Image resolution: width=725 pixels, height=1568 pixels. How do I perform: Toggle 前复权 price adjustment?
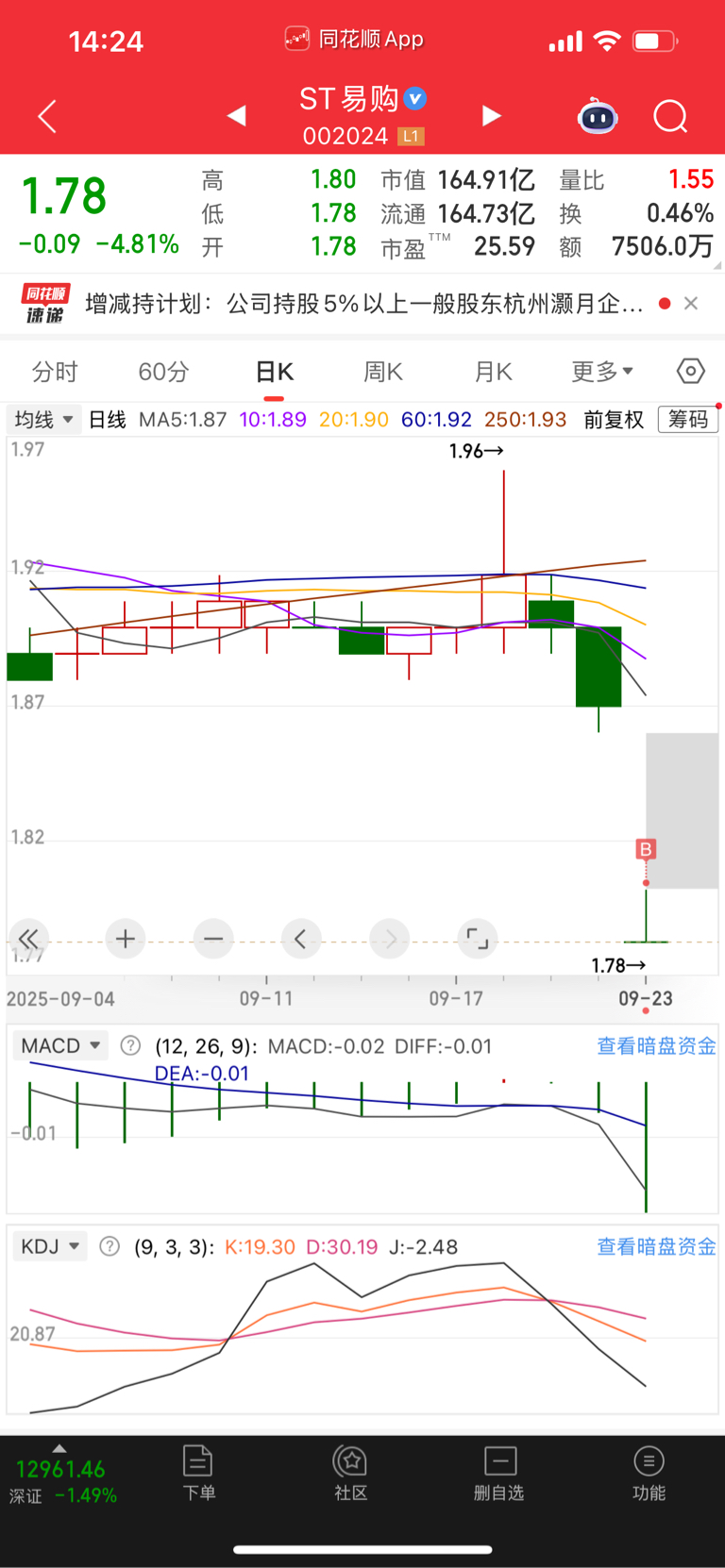click(614, 419)
